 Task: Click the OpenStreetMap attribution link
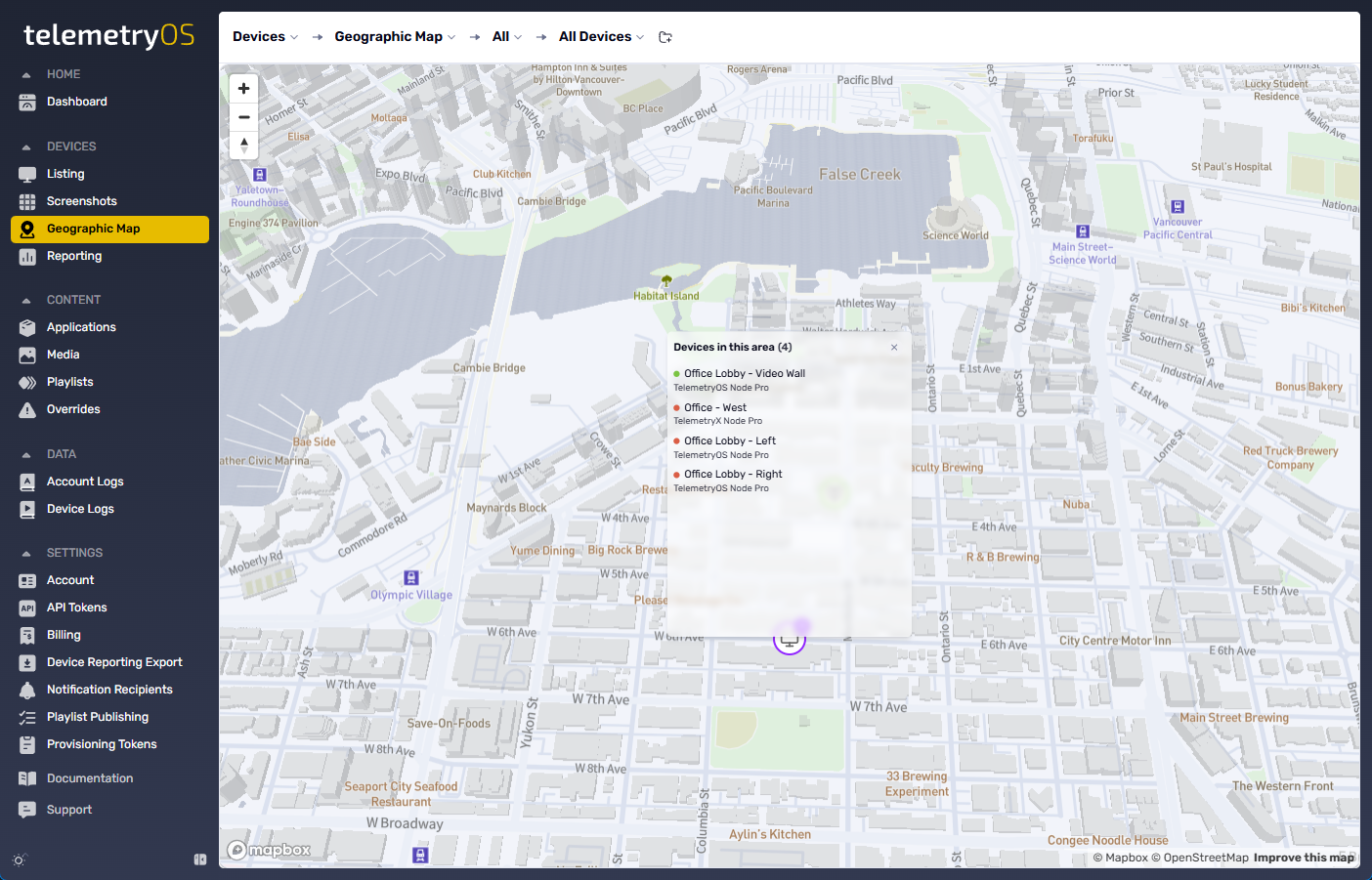coord(1200,858)
